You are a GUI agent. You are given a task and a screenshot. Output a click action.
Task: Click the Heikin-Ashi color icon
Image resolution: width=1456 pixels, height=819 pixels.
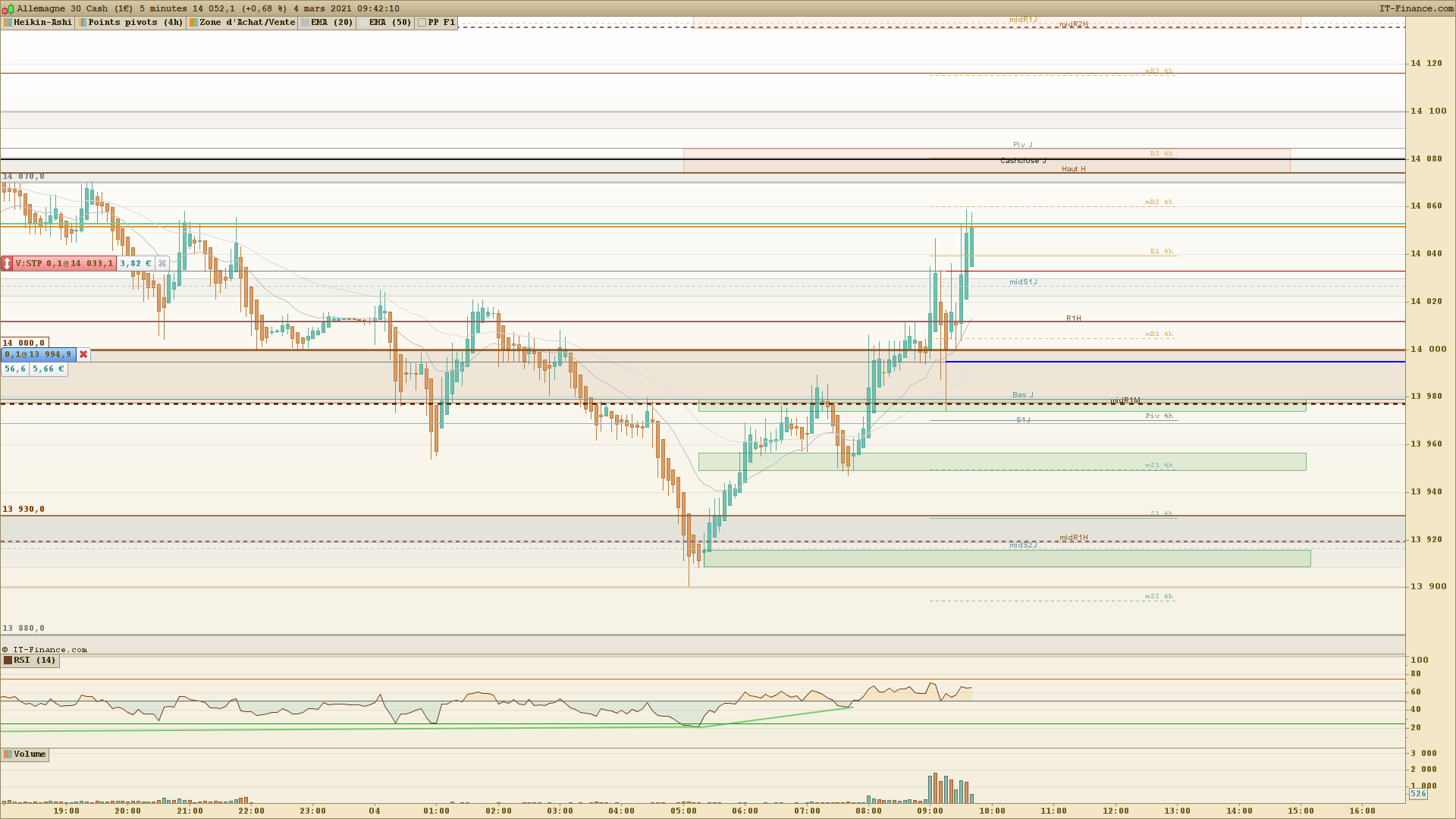[8, 23]
